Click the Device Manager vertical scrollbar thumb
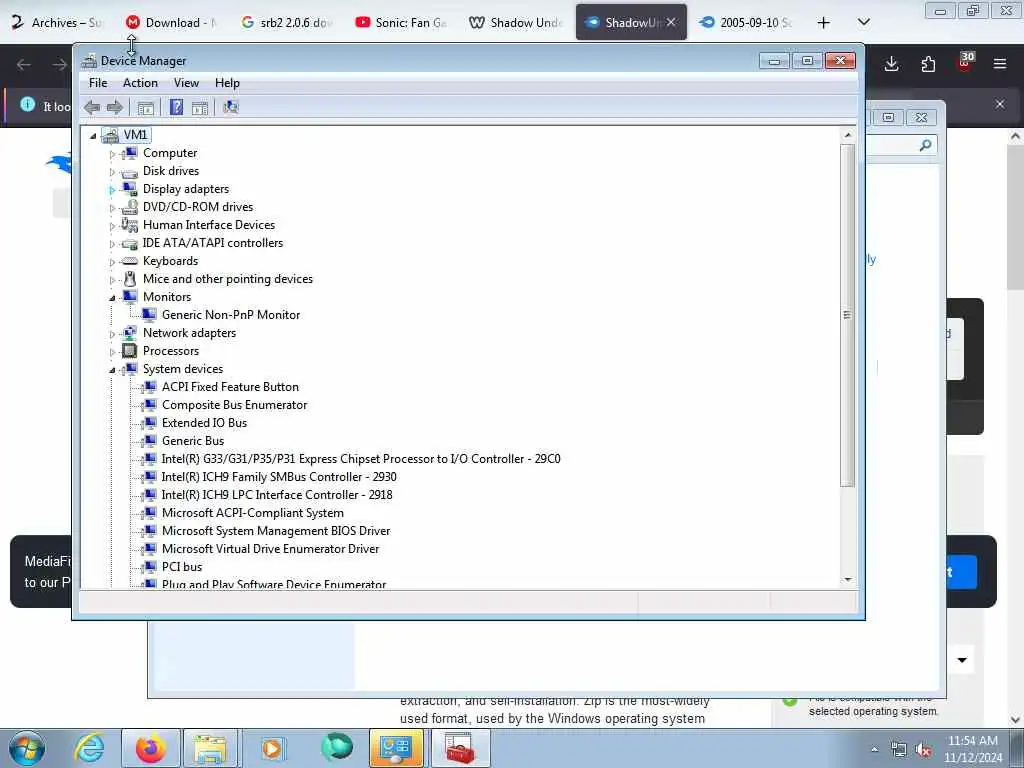The width and height of the screenshot is (1024, 768). 848,315
